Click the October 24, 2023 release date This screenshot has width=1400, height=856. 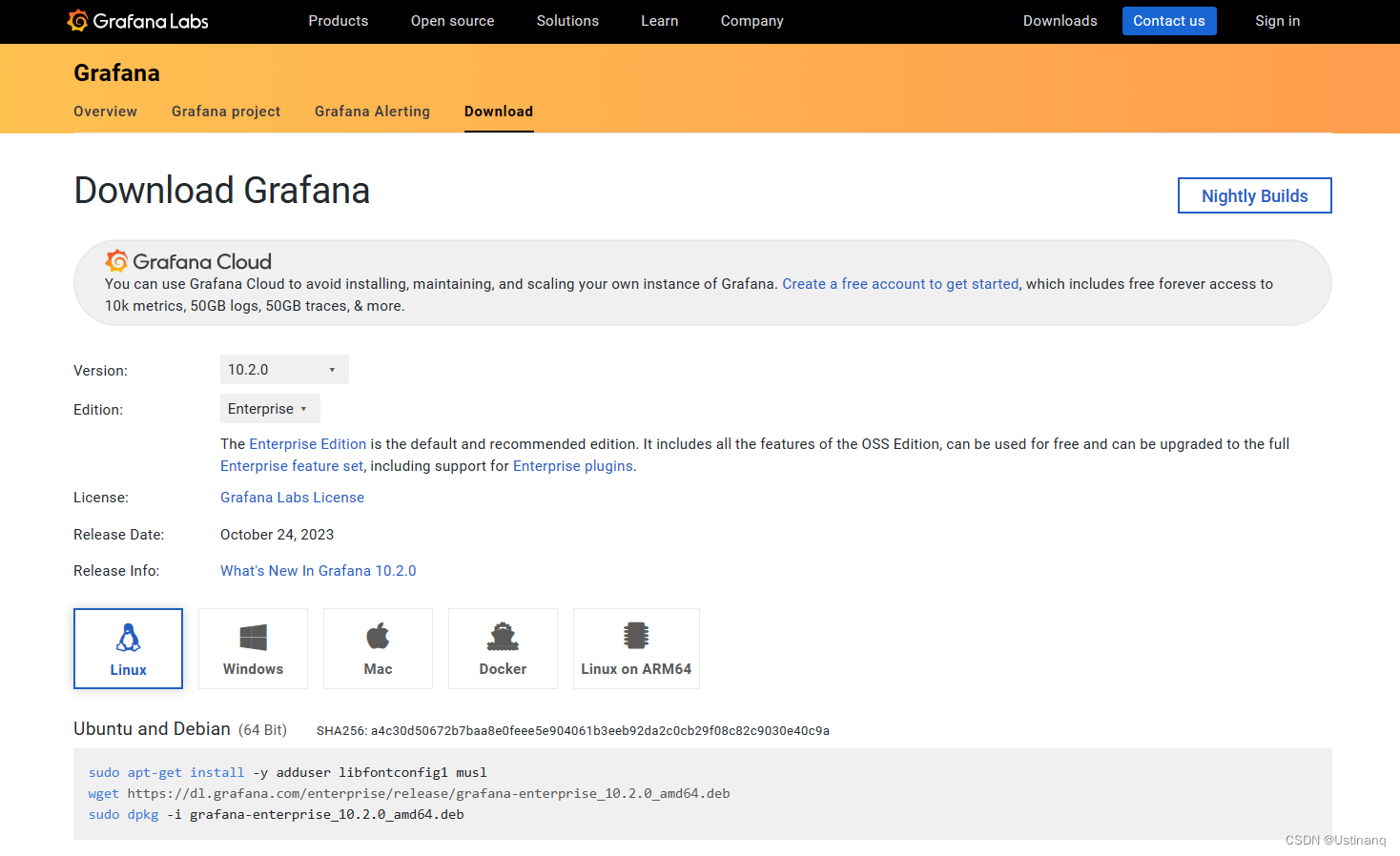tap(278, 535)
